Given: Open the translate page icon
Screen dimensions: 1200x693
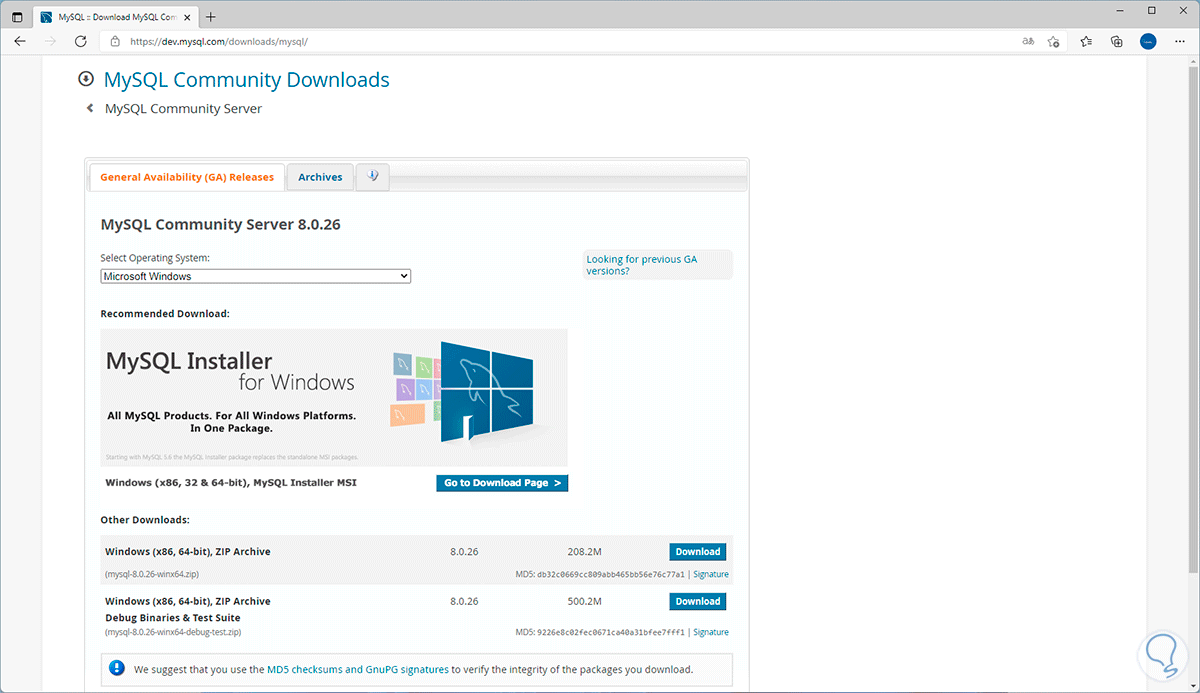Looking at the screenshot, I should pos(1028,41).
